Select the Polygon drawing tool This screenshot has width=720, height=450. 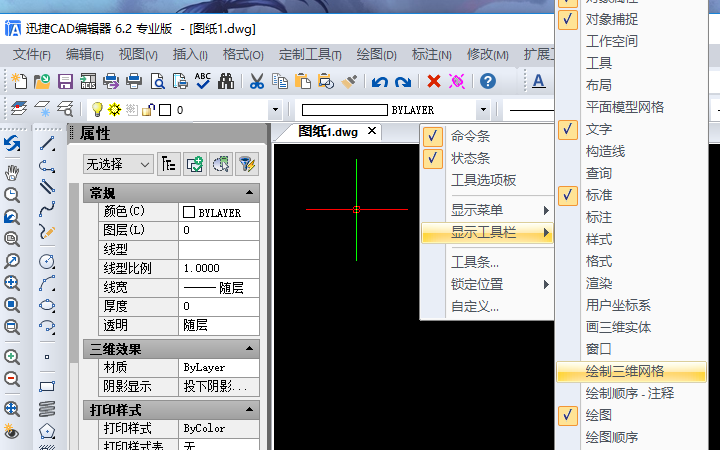(47, 431)
